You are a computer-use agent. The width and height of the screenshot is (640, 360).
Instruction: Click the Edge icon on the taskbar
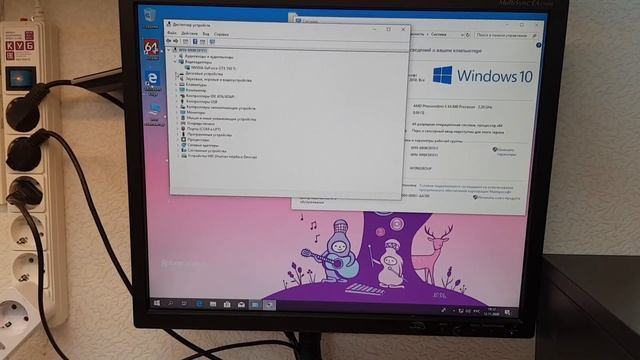click(199, 304)
